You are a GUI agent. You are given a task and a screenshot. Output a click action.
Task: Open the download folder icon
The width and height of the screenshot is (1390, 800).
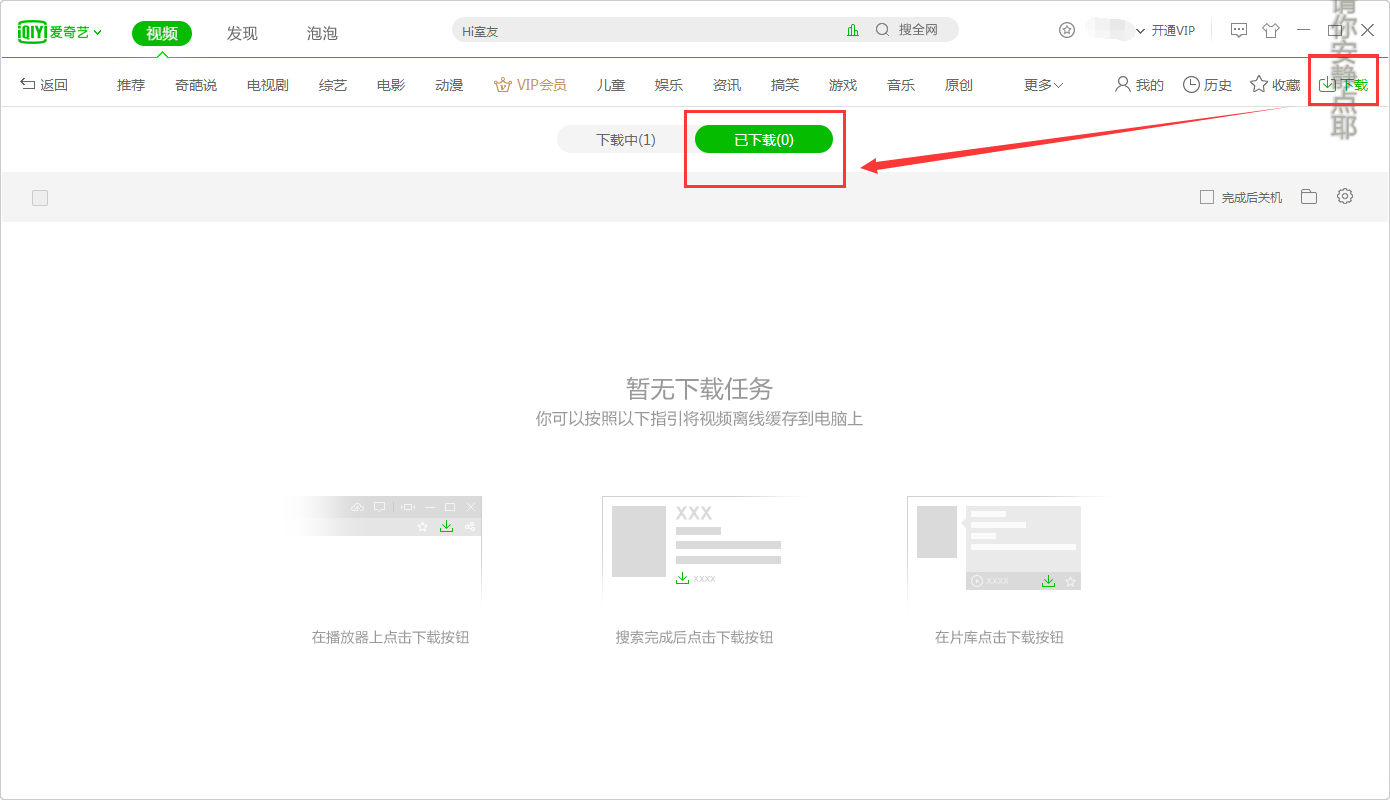pos(1308,196)
